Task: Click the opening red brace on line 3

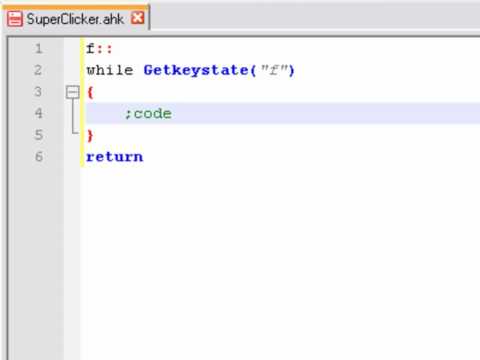Action: tap(90, 92)
